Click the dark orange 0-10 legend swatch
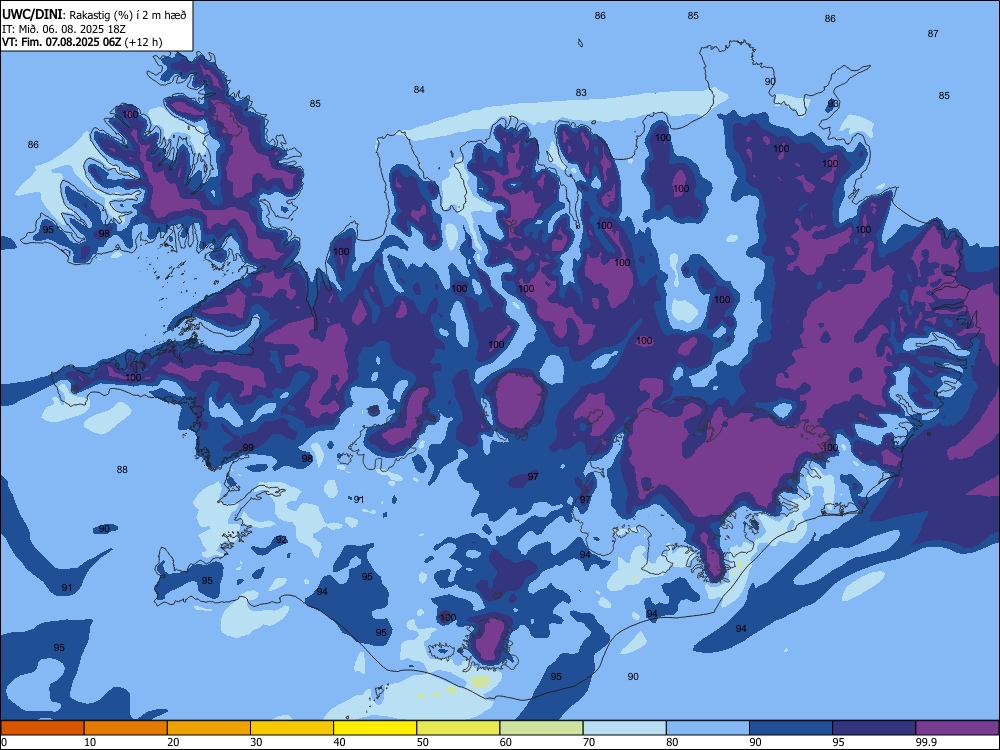 point(42,728)
